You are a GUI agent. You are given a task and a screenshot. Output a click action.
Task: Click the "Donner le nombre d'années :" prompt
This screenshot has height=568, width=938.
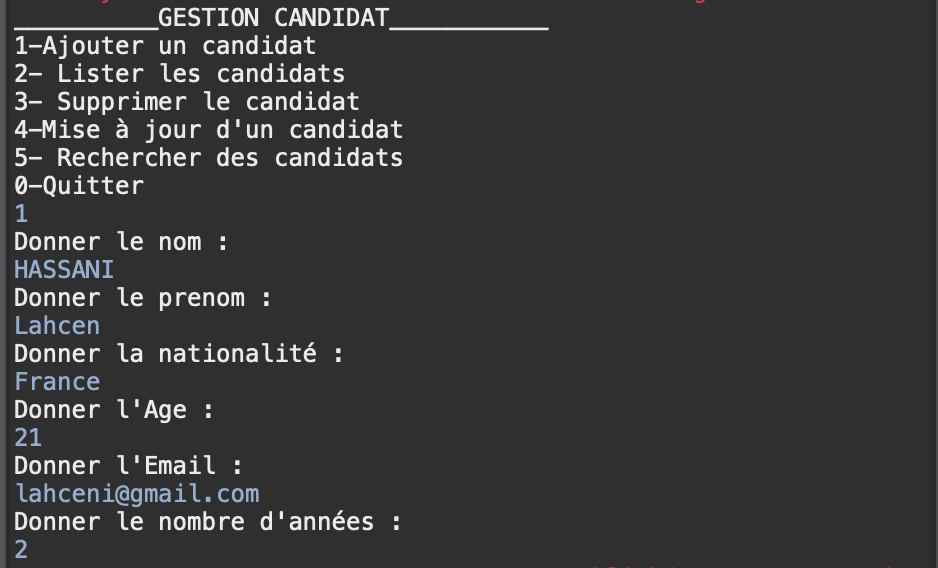(208, 522)
